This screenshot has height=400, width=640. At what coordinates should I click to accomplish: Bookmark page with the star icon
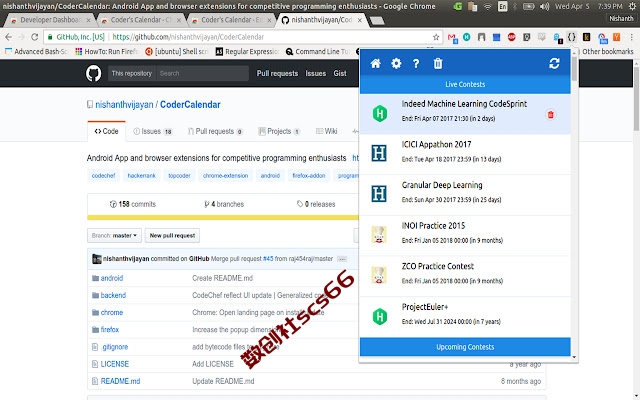436,37
